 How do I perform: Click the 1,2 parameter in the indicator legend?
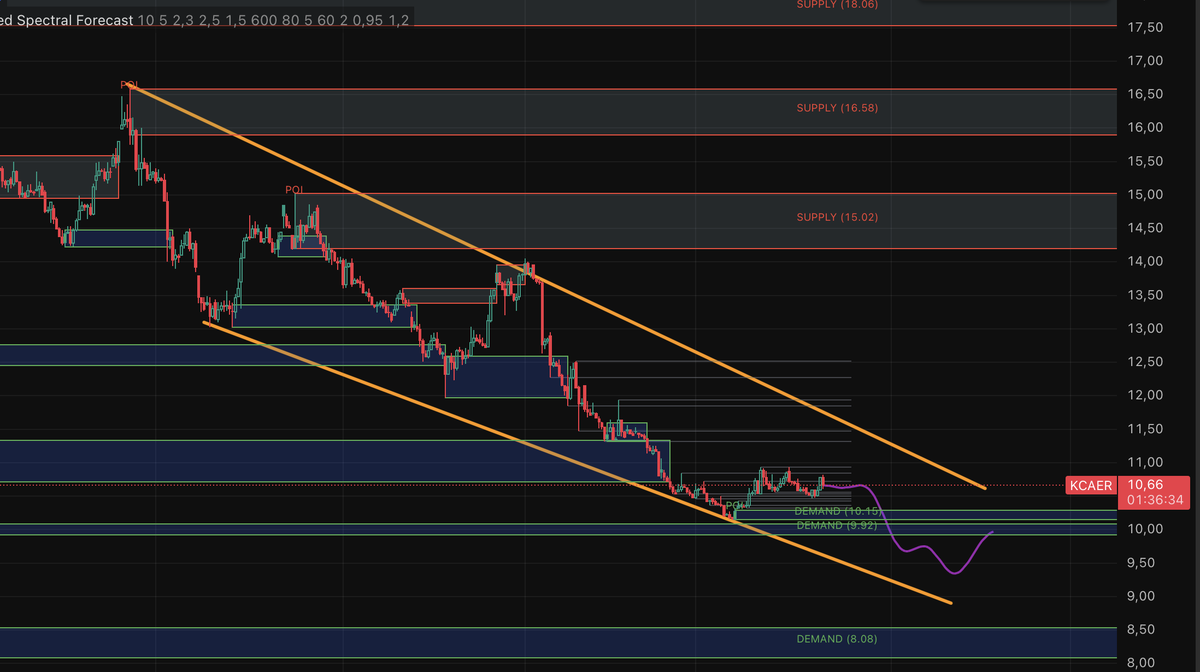click(x=398, y=20)
